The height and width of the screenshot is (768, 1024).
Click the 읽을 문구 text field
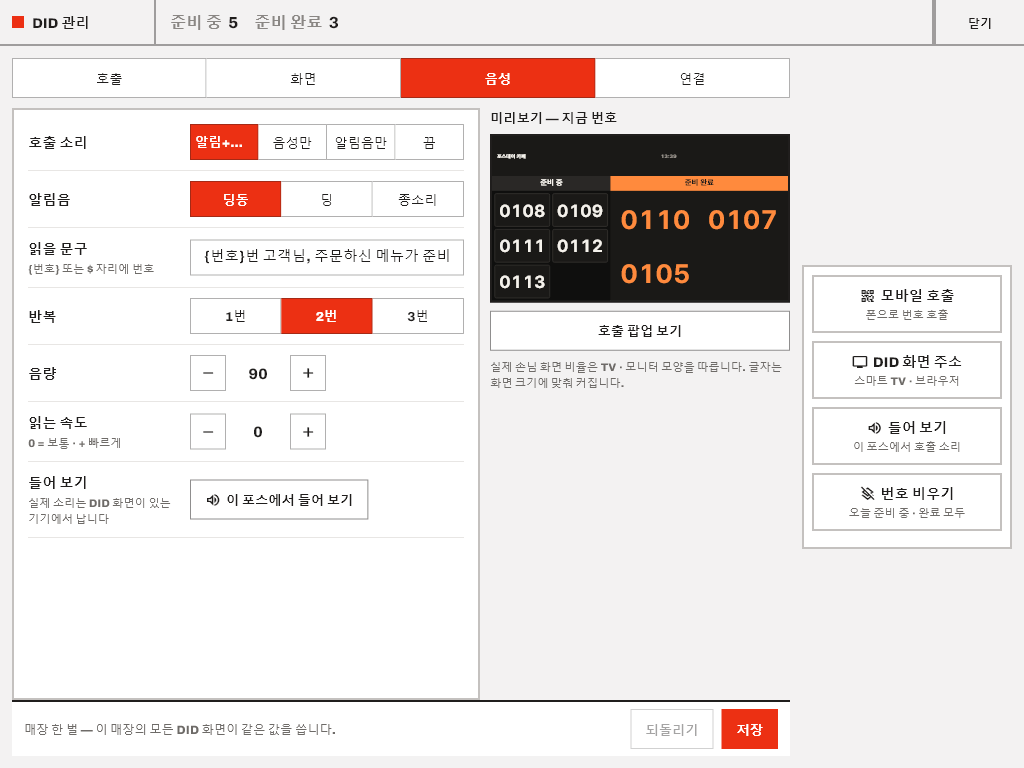327,257
